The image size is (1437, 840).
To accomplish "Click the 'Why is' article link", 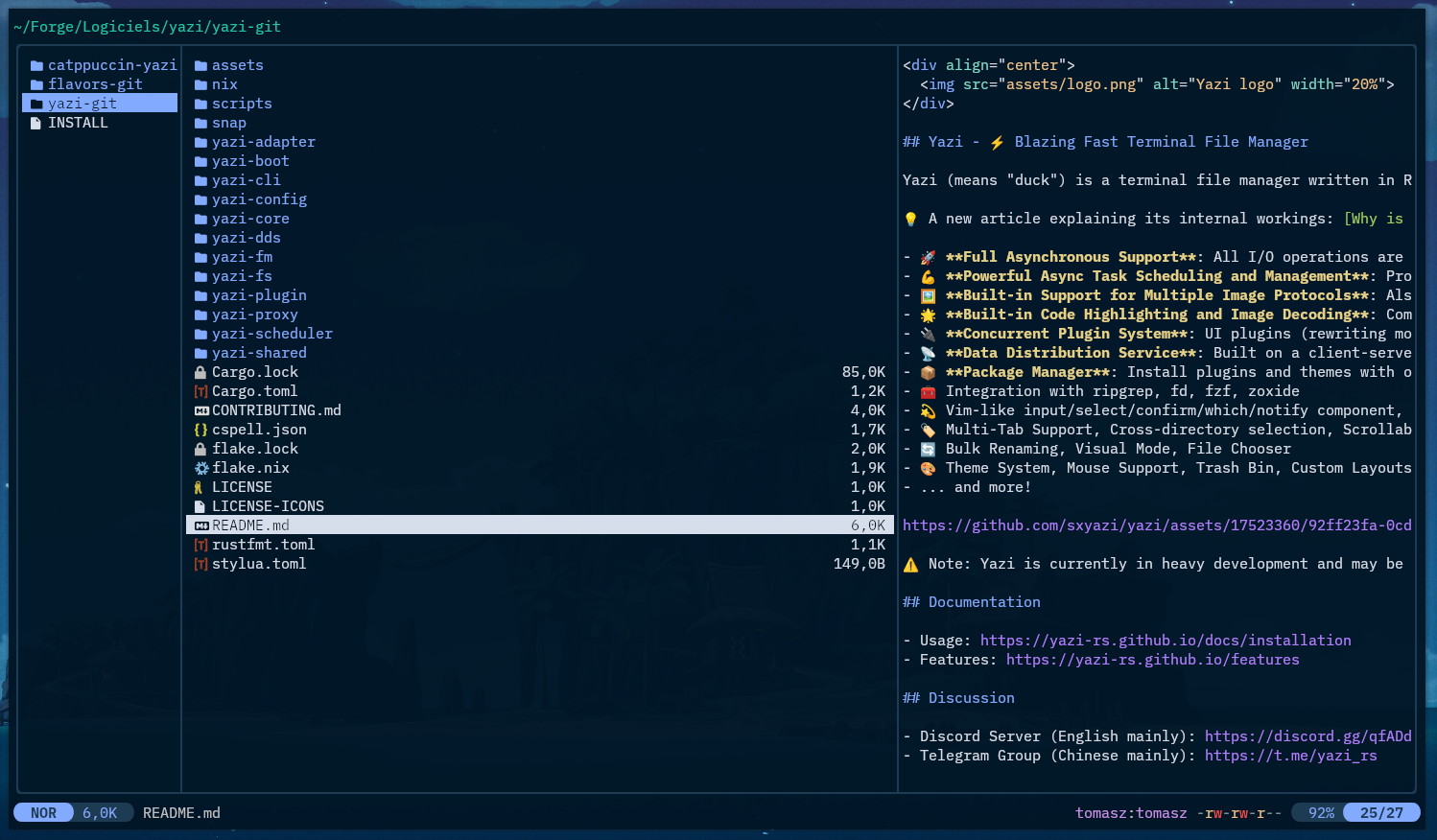I will 1374,219.
